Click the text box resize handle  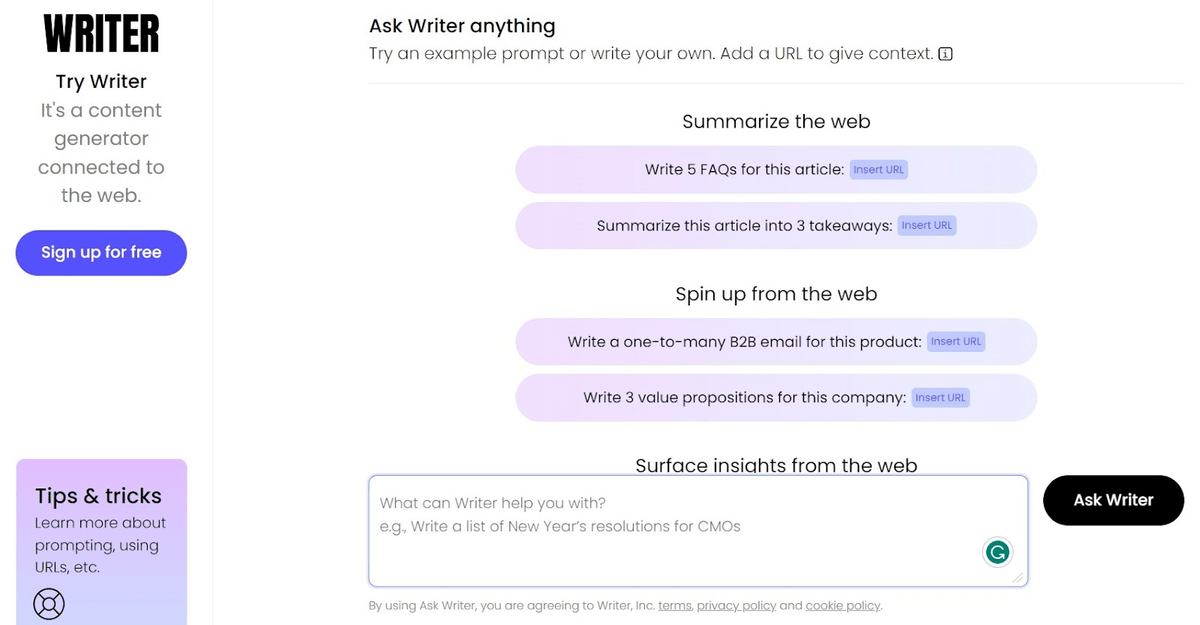[x=1018, y=577]
